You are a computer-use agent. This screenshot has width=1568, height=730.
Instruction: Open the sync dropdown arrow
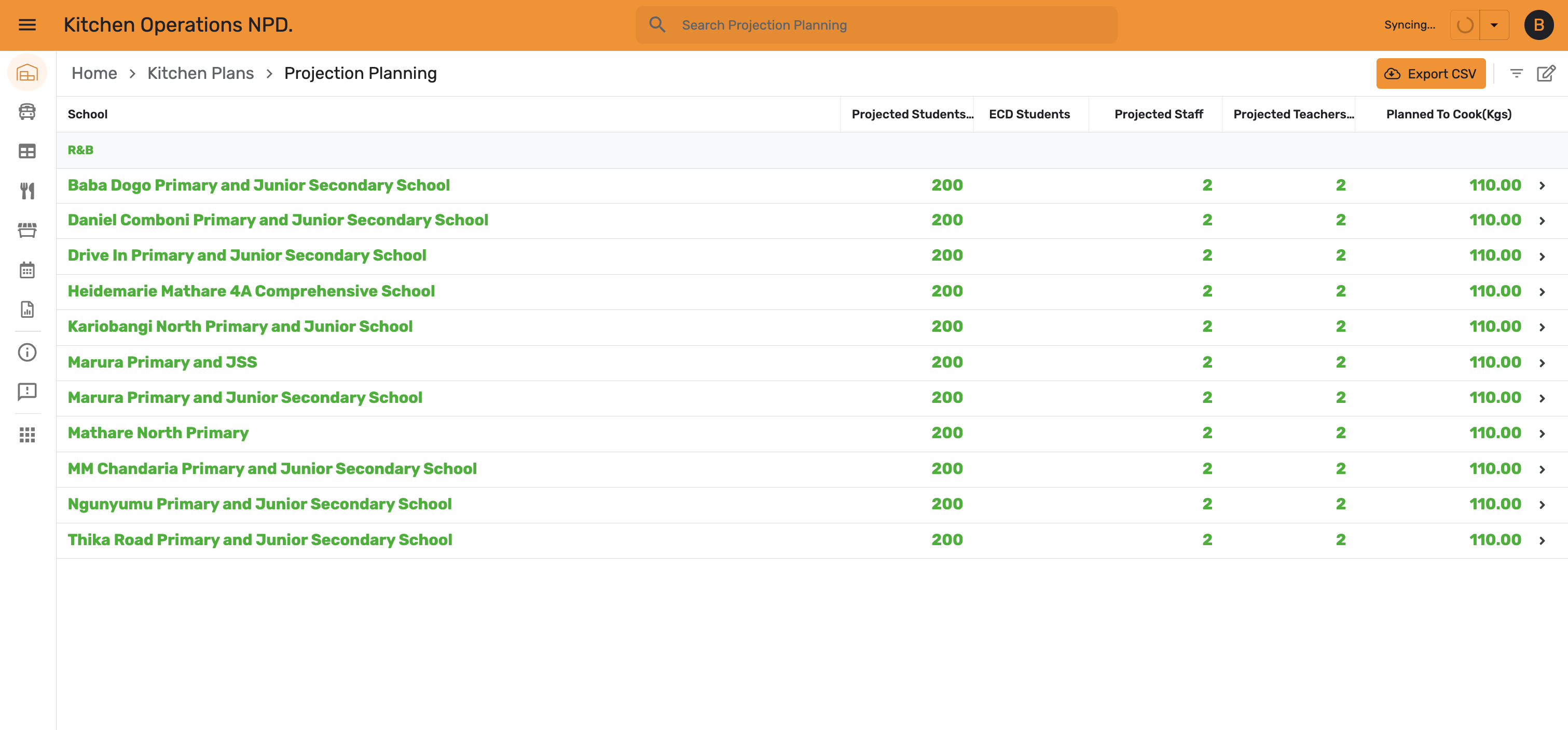(1494, 25)
